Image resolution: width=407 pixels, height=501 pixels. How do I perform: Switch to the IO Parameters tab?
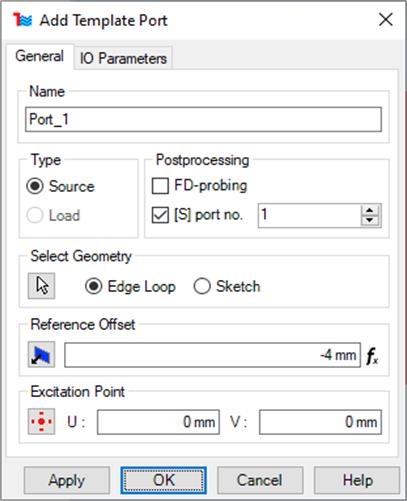[123, 58]
